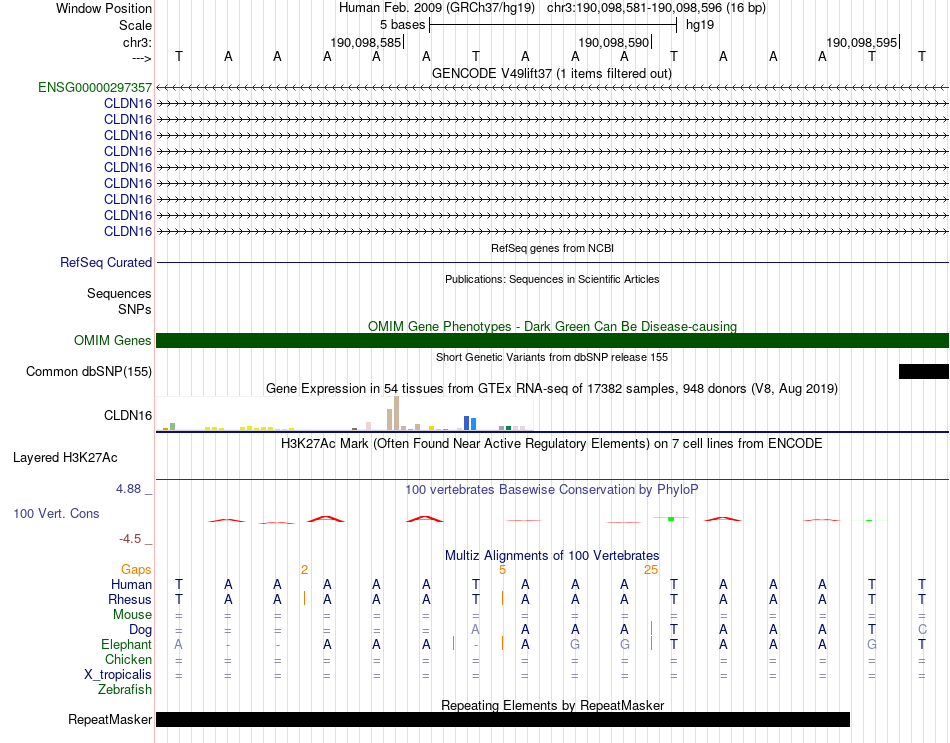Click the 190,098,590 ruler coordinate
This screenshot has width=950, height=743.
pos(614,42)
